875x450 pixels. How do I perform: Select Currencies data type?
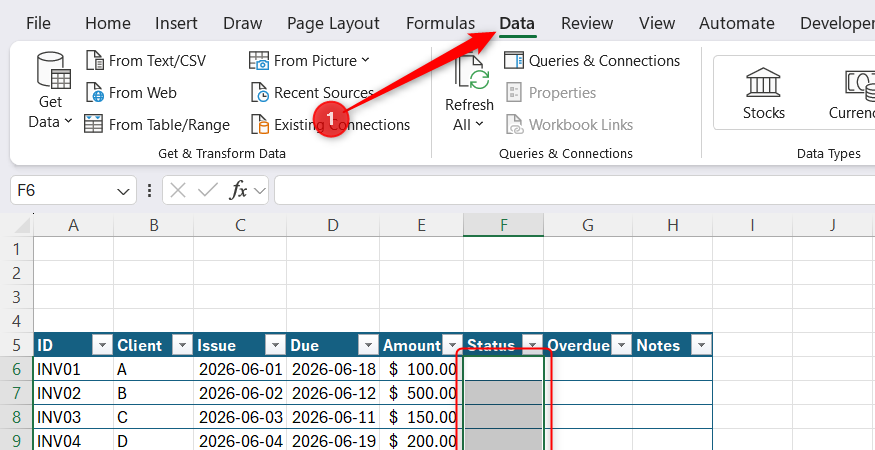[x=852, y=94]
